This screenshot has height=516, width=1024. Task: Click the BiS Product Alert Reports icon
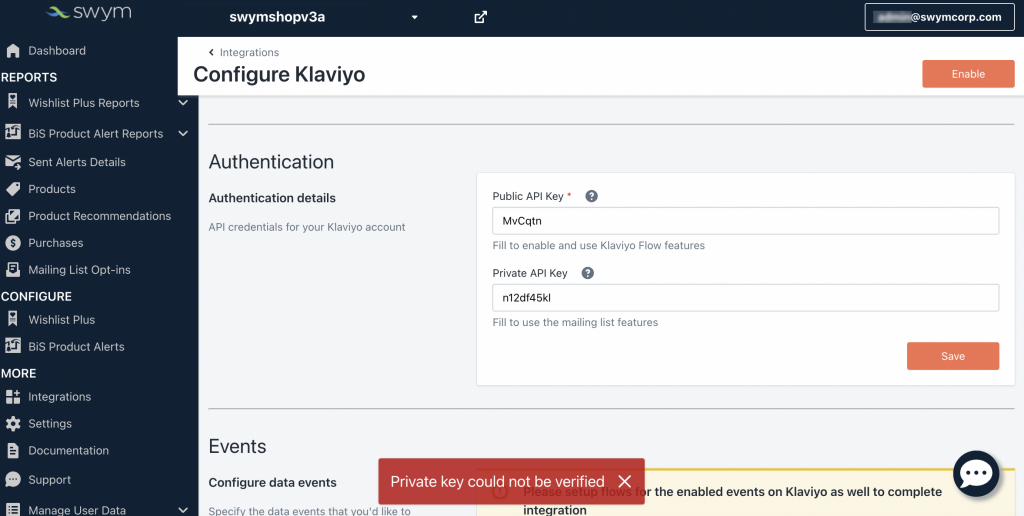coord(12,133)
